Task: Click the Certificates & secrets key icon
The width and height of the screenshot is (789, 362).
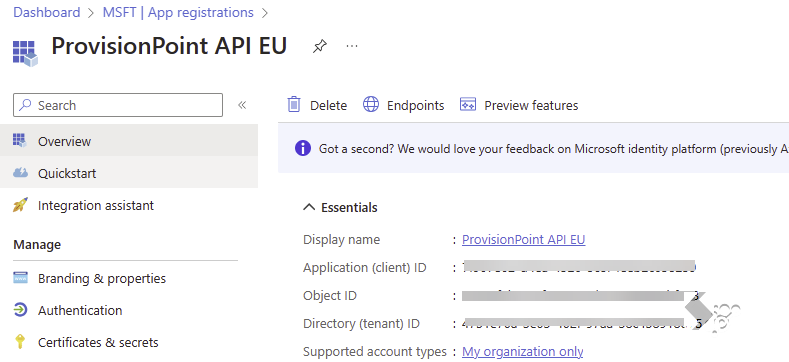Action: 20,342
